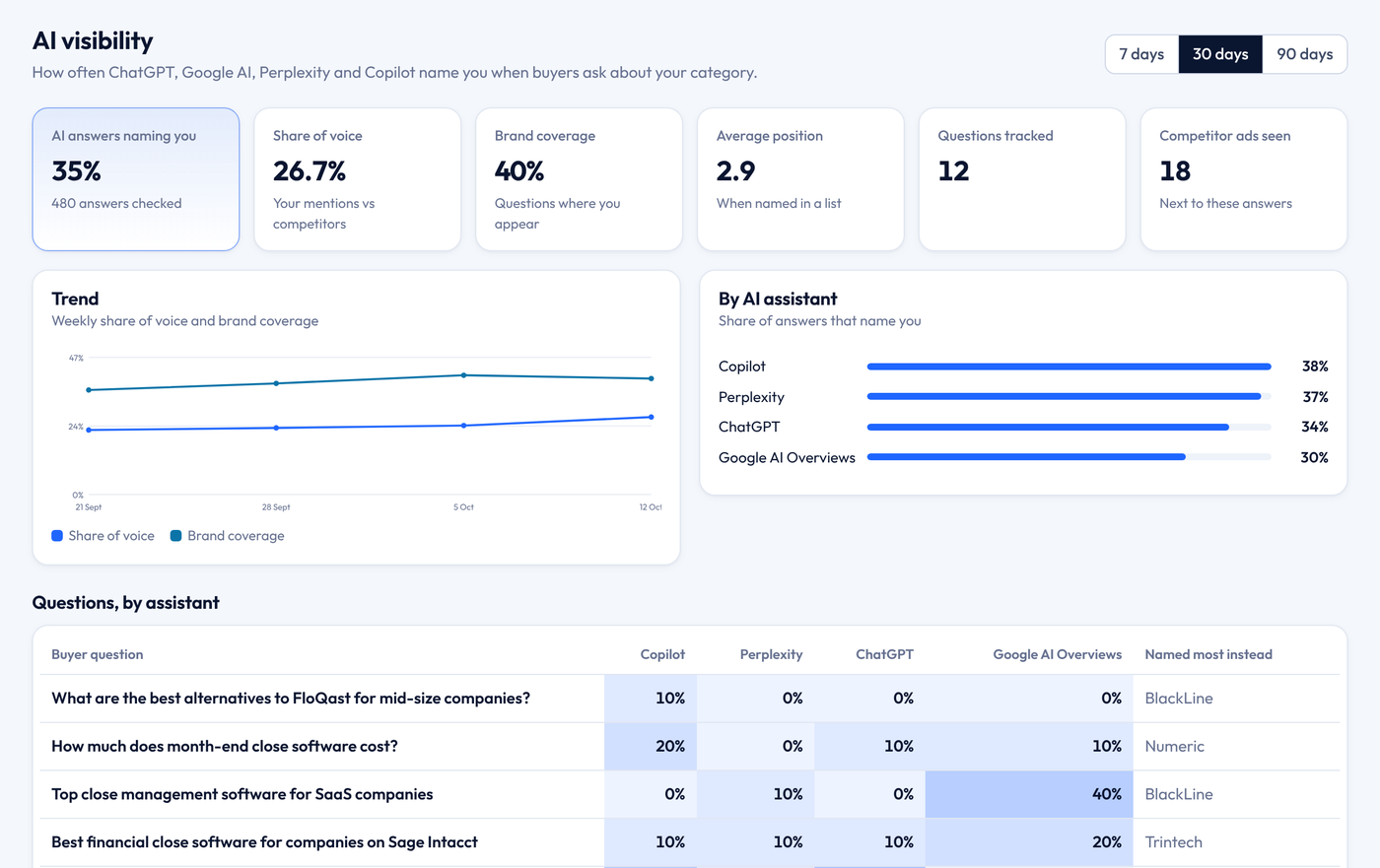Click the Perplexity column header in the questions table
The image size is (1380, 868).
(x=771, y=654)
